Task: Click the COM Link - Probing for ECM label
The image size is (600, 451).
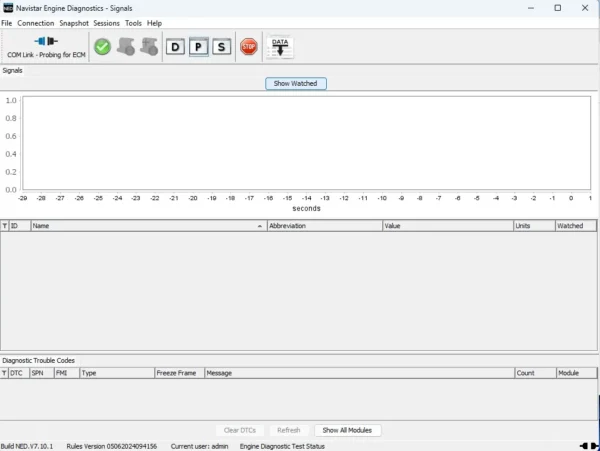Action: [x=46, y=55]
